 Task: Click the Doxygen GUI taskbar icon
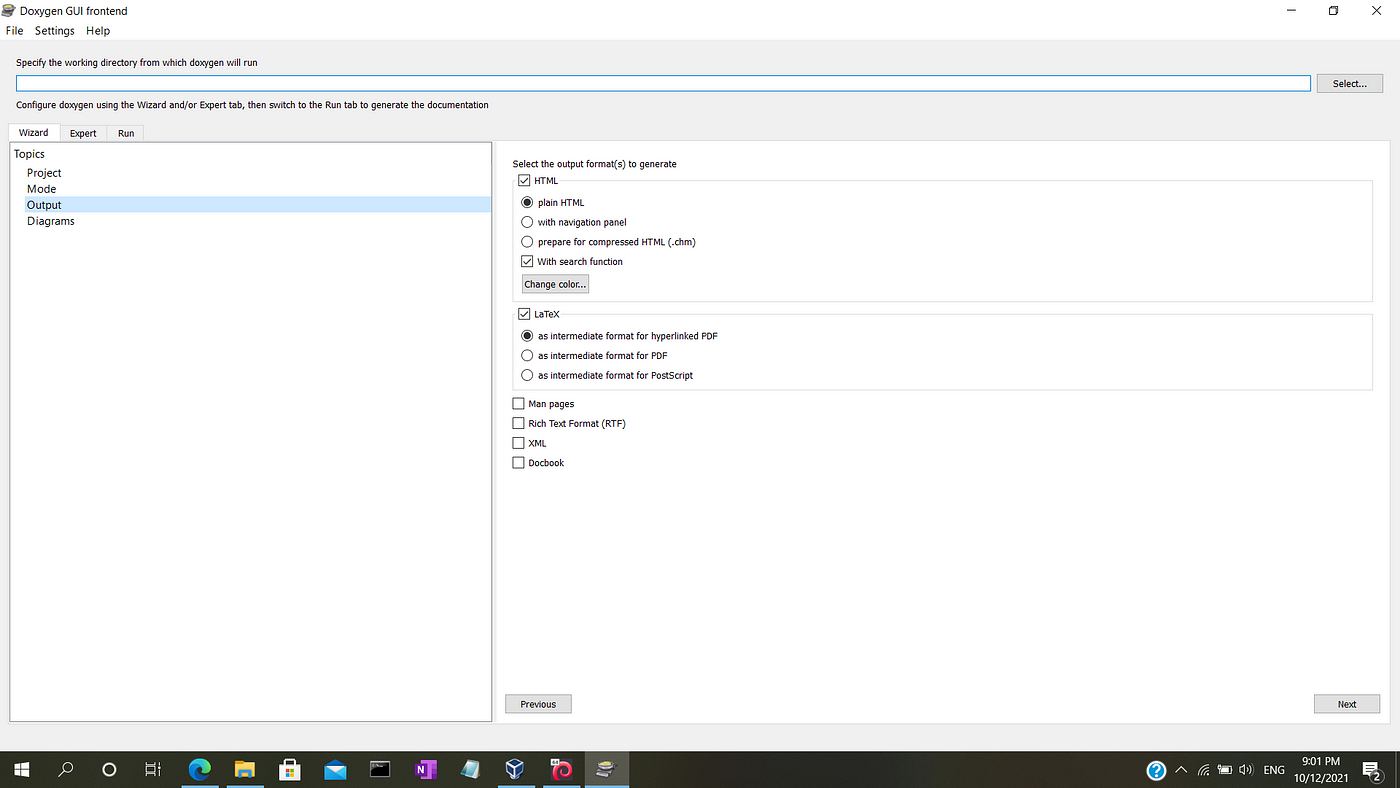[605, 769]
